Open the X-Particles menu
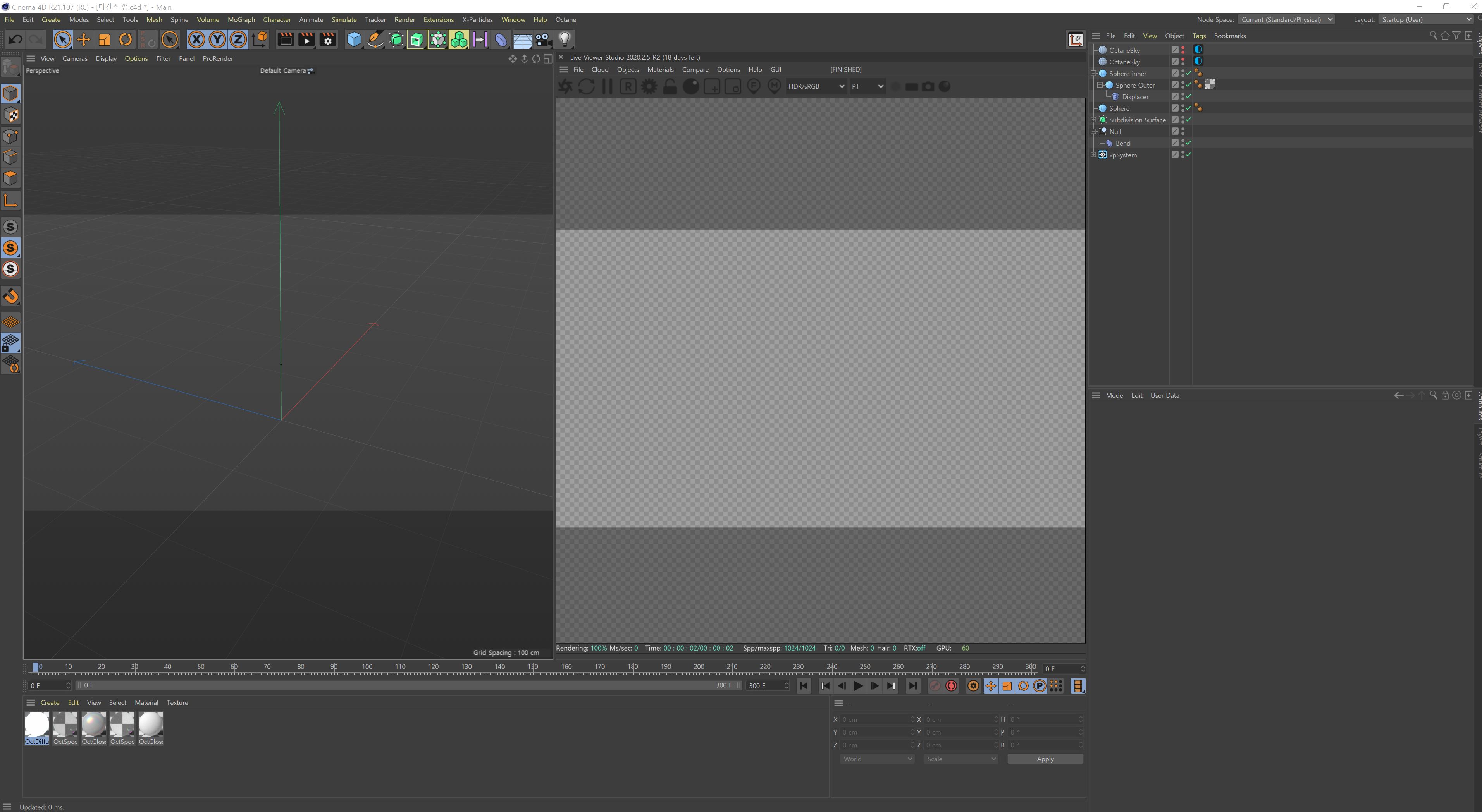The image size is (1482, 812). click(477, 19)
